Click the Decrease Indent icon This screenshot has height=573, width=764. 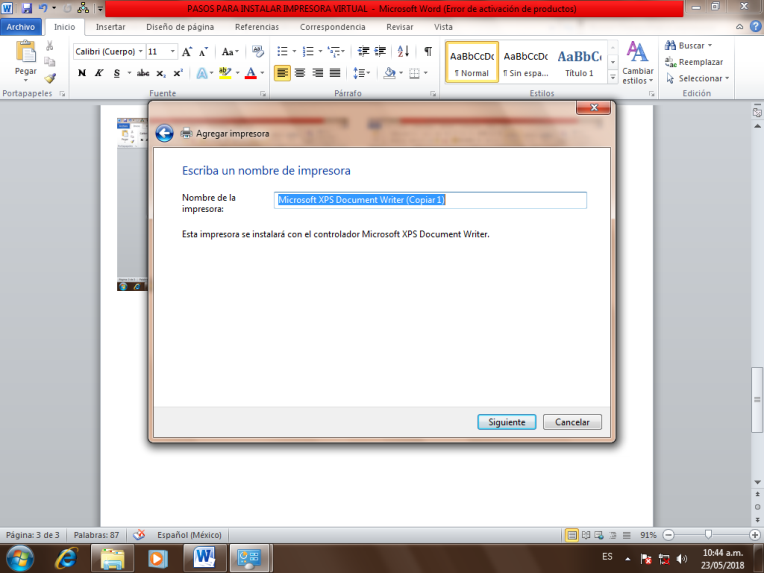363,51
